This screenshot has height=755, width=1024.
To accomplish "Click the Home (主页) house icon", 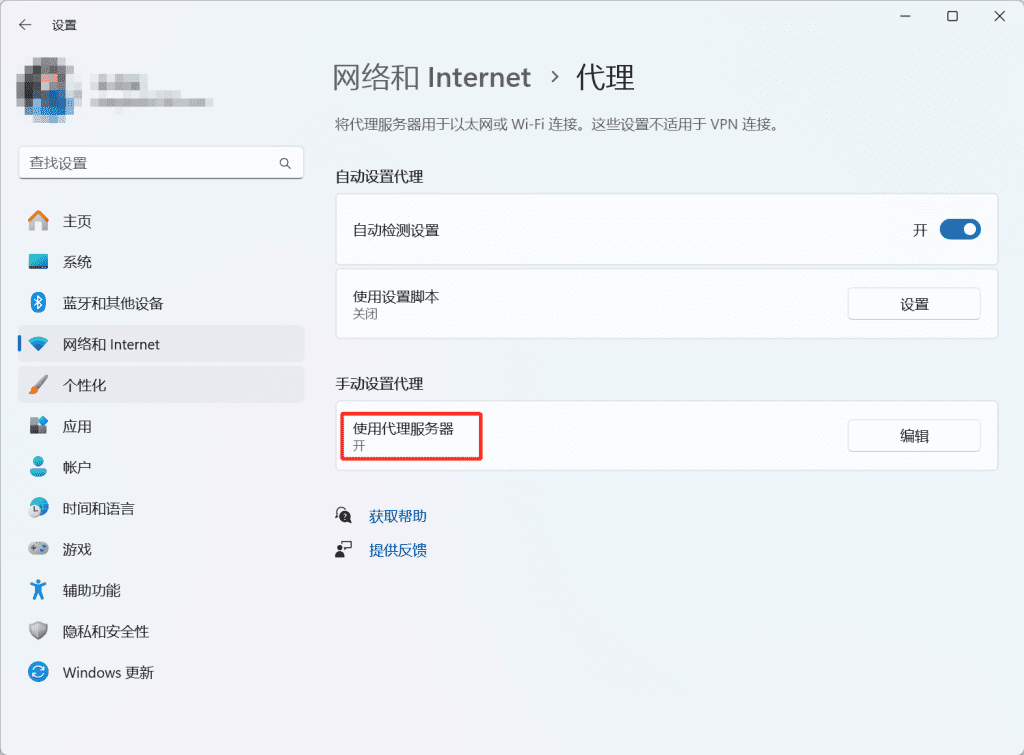I will [38, 221].
